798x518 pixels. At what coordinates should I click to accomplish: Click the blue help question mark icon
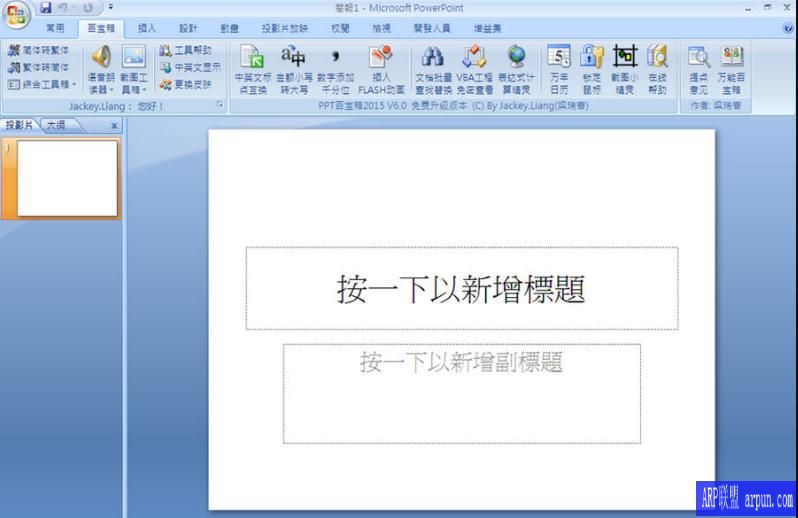[788, 28]
